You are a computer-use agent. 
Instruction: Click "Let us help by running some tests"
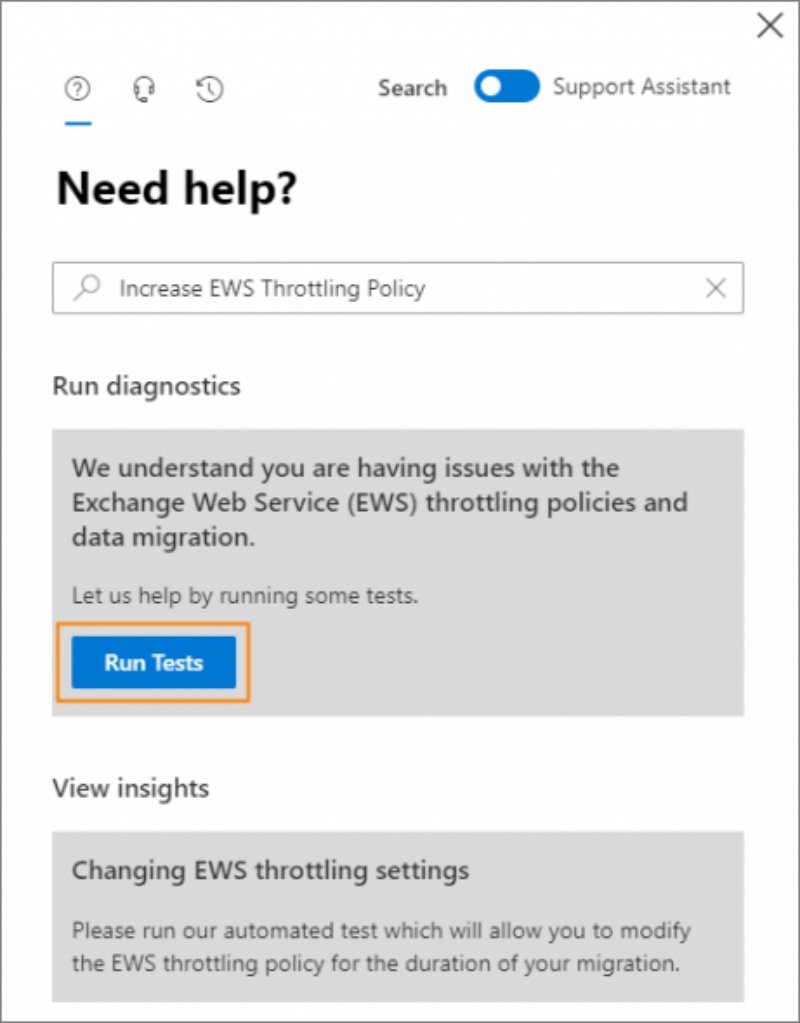point(244,597)
